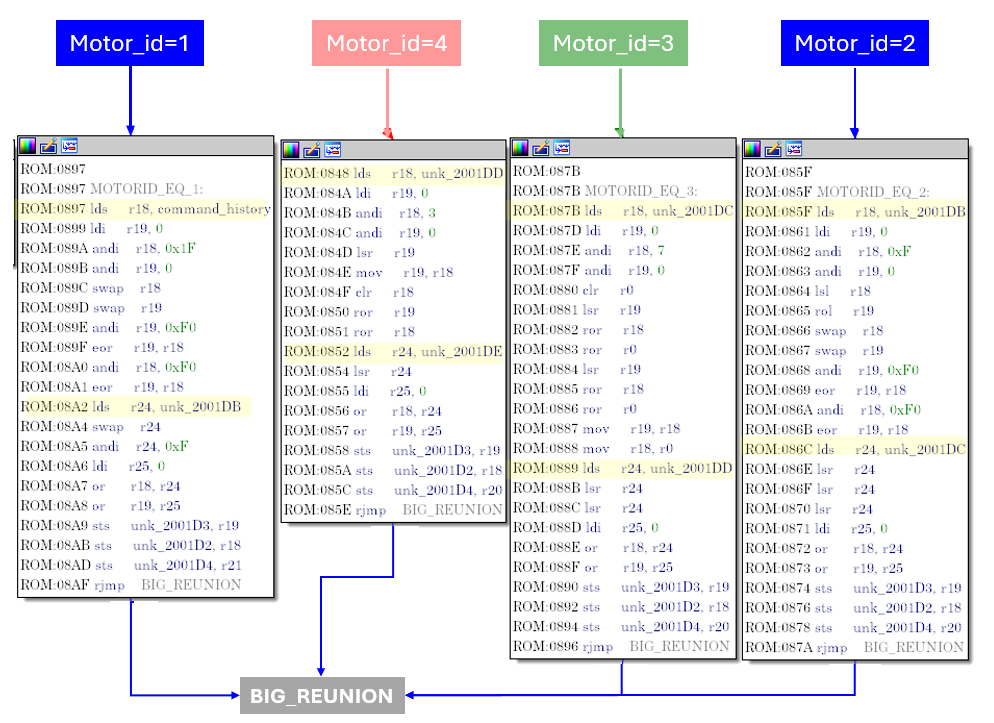Viewport: 994px width, 723px height.
Task: Click the line "ROM:087B lds r18, unk_2001DC"
Action: [623, 210]
